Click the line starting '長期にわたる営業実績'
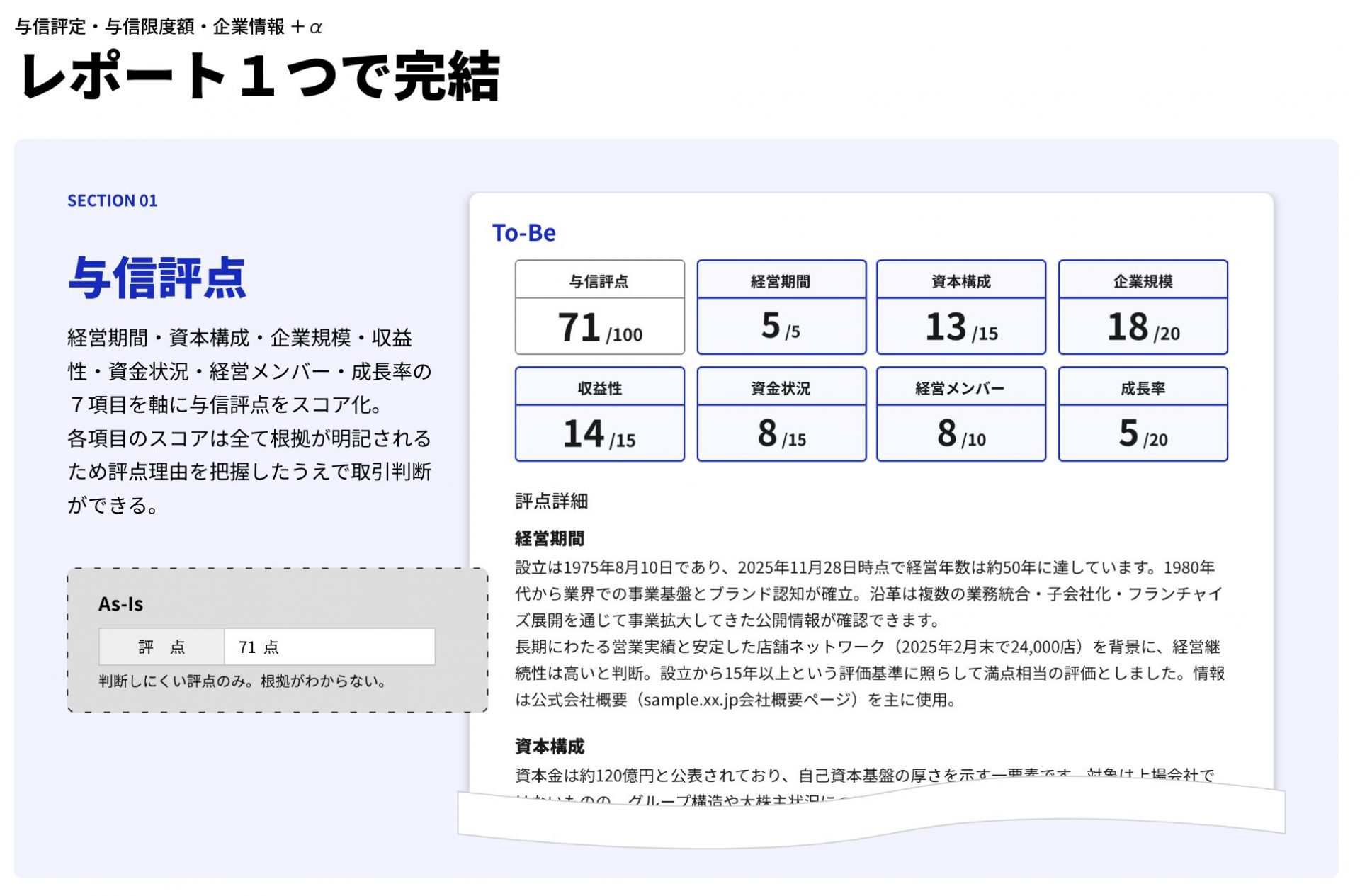The image size is (1360, 896). click(868, 647)
